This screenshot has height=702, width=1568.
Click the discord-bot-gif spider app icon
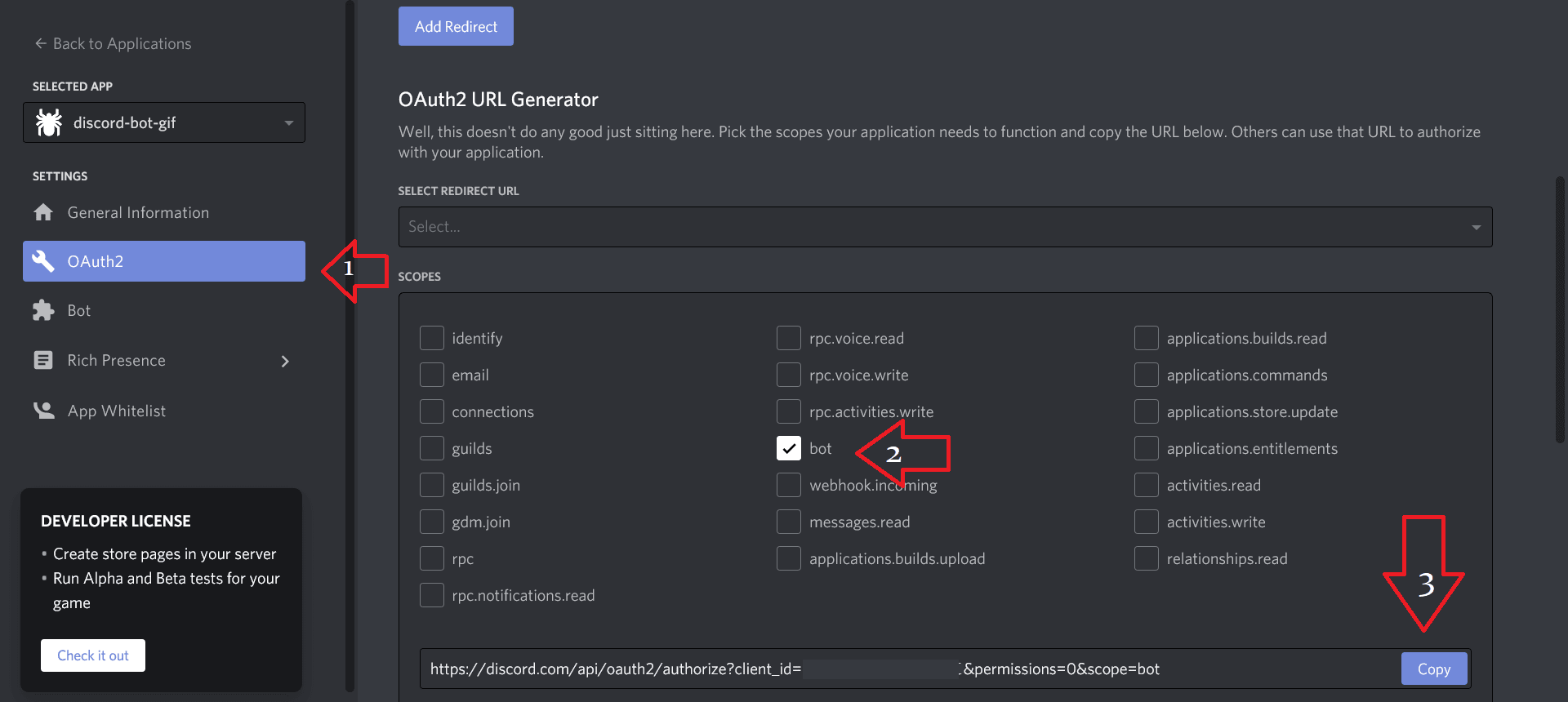(x=49, y=122)
